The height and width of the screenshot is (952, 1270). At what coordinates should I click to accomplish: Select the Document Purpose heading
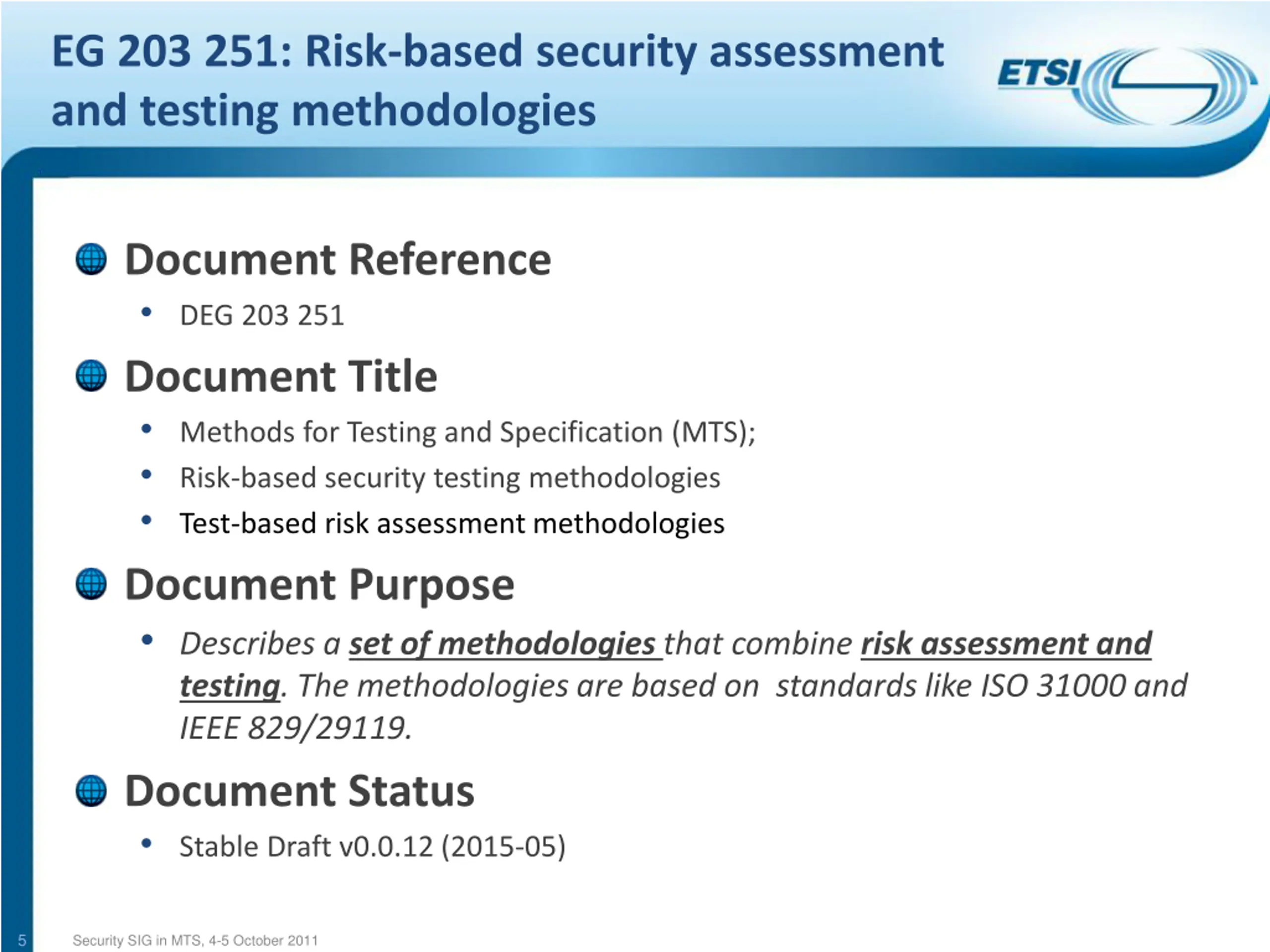tap(320, 585)
